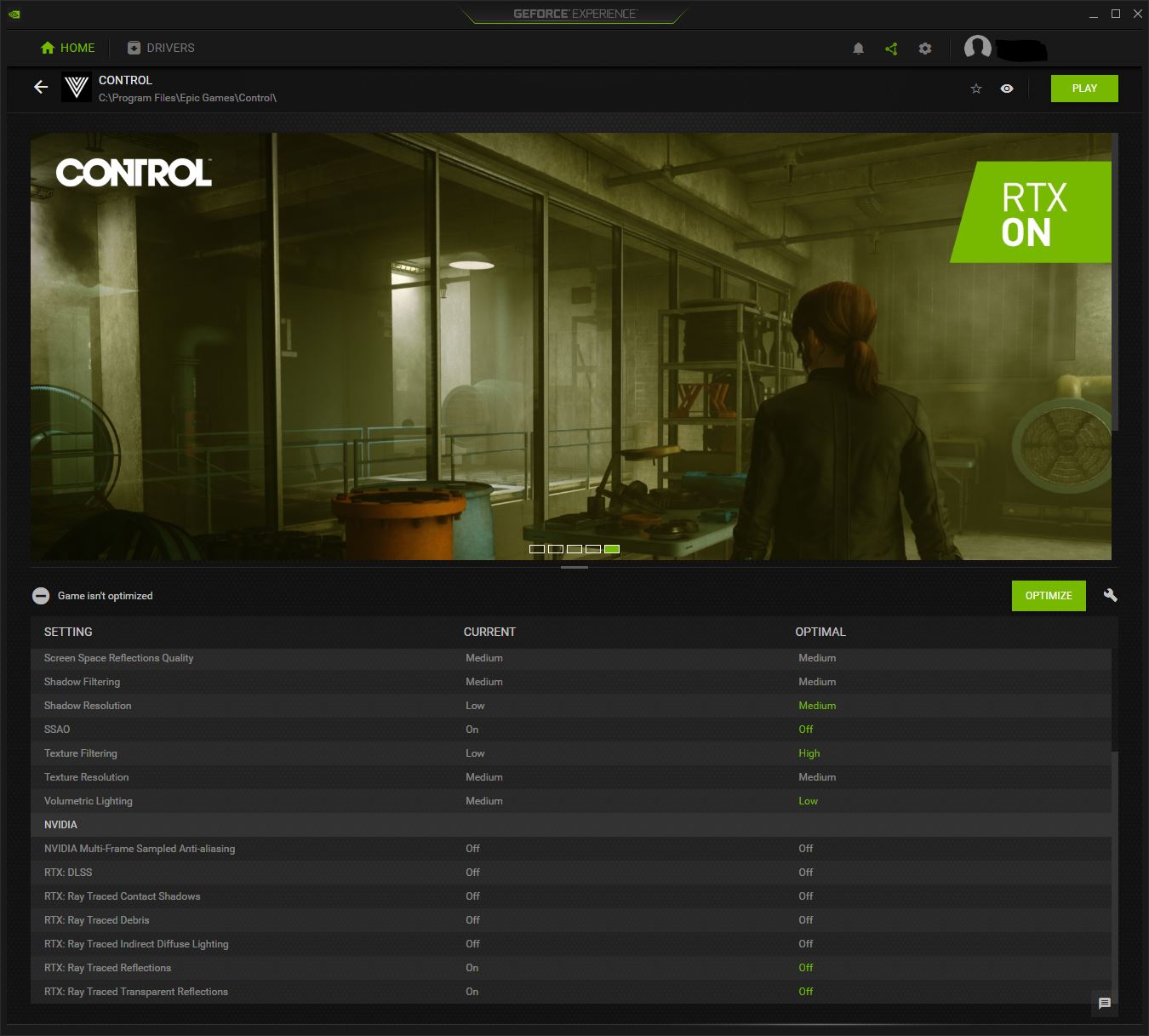Select NVIDIA Multi-Frame Sampled Anti-aliasing row
1149x1036 pixels.
[571, 849]
